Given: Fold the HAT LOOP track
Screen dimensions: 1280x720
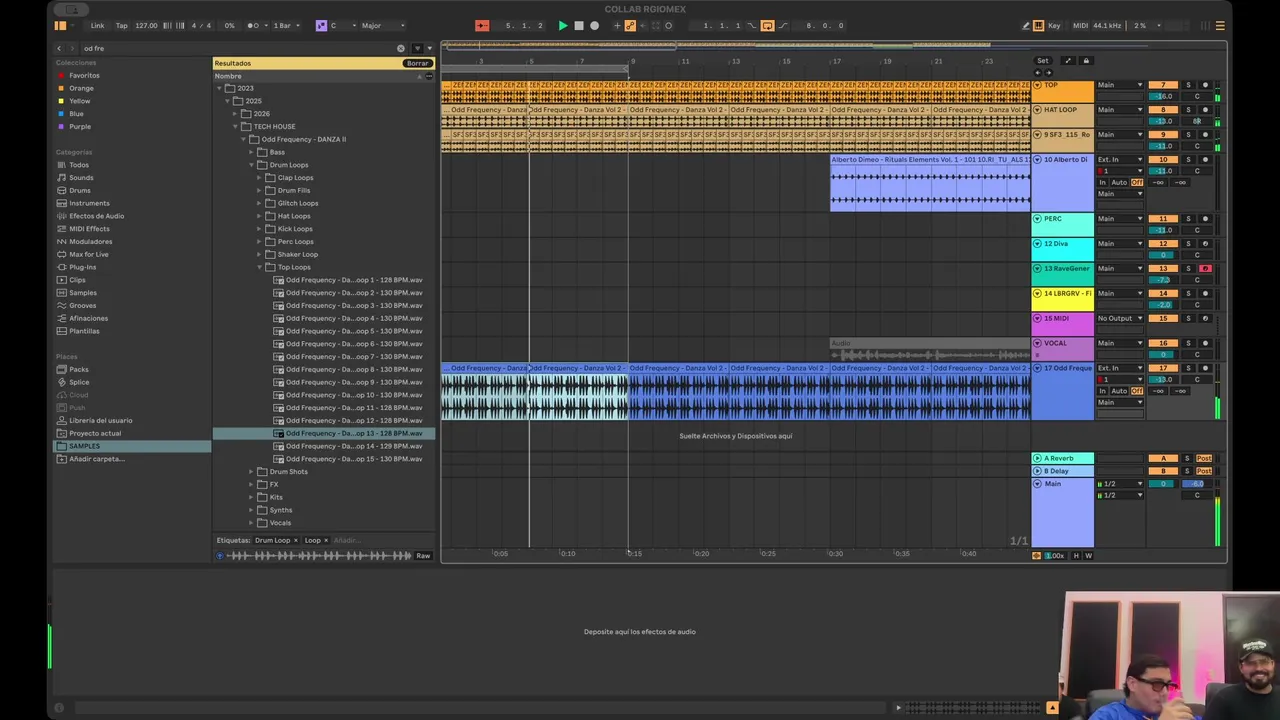Looking at the screenshot, I should click(x=1037, y=110).
